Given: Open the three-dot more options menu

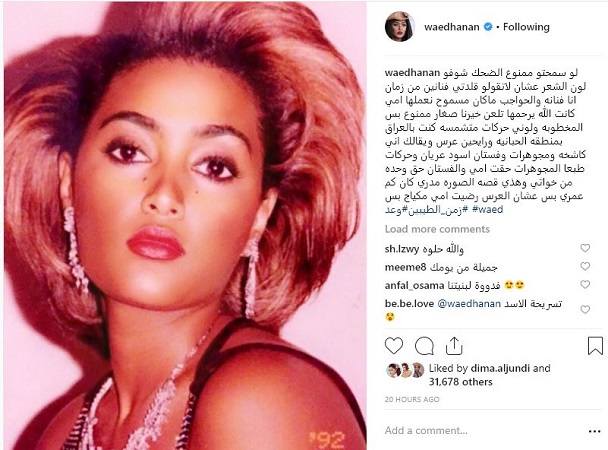Looking at the screenshot, I should [x=594, y=431].
